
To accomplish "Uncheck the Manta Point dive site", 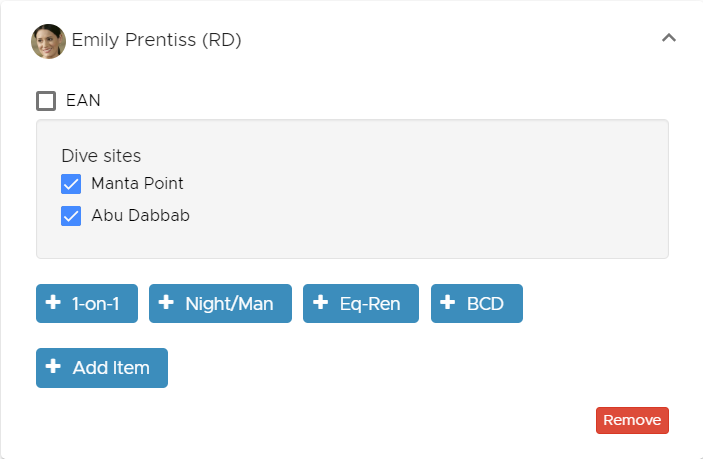I will [x=71, y=184].
